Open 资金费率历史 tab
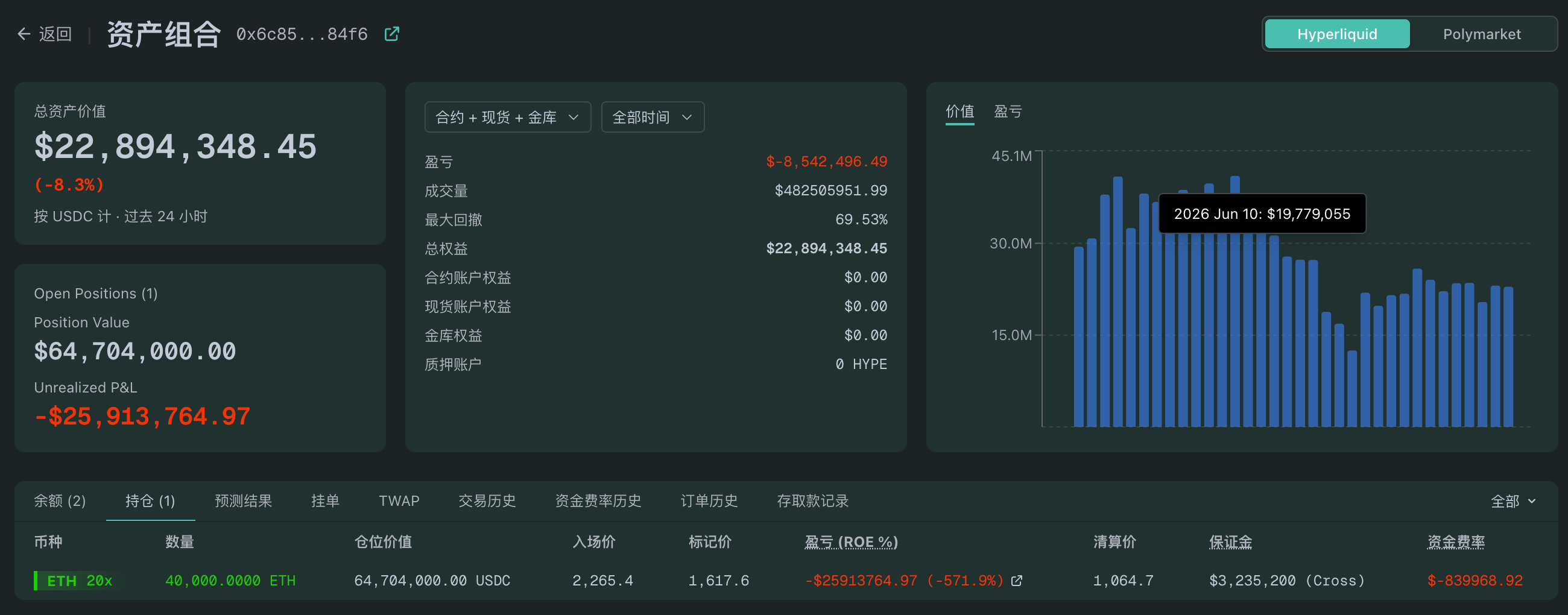The image size is (1568, 615). click(x=598, y=501)
